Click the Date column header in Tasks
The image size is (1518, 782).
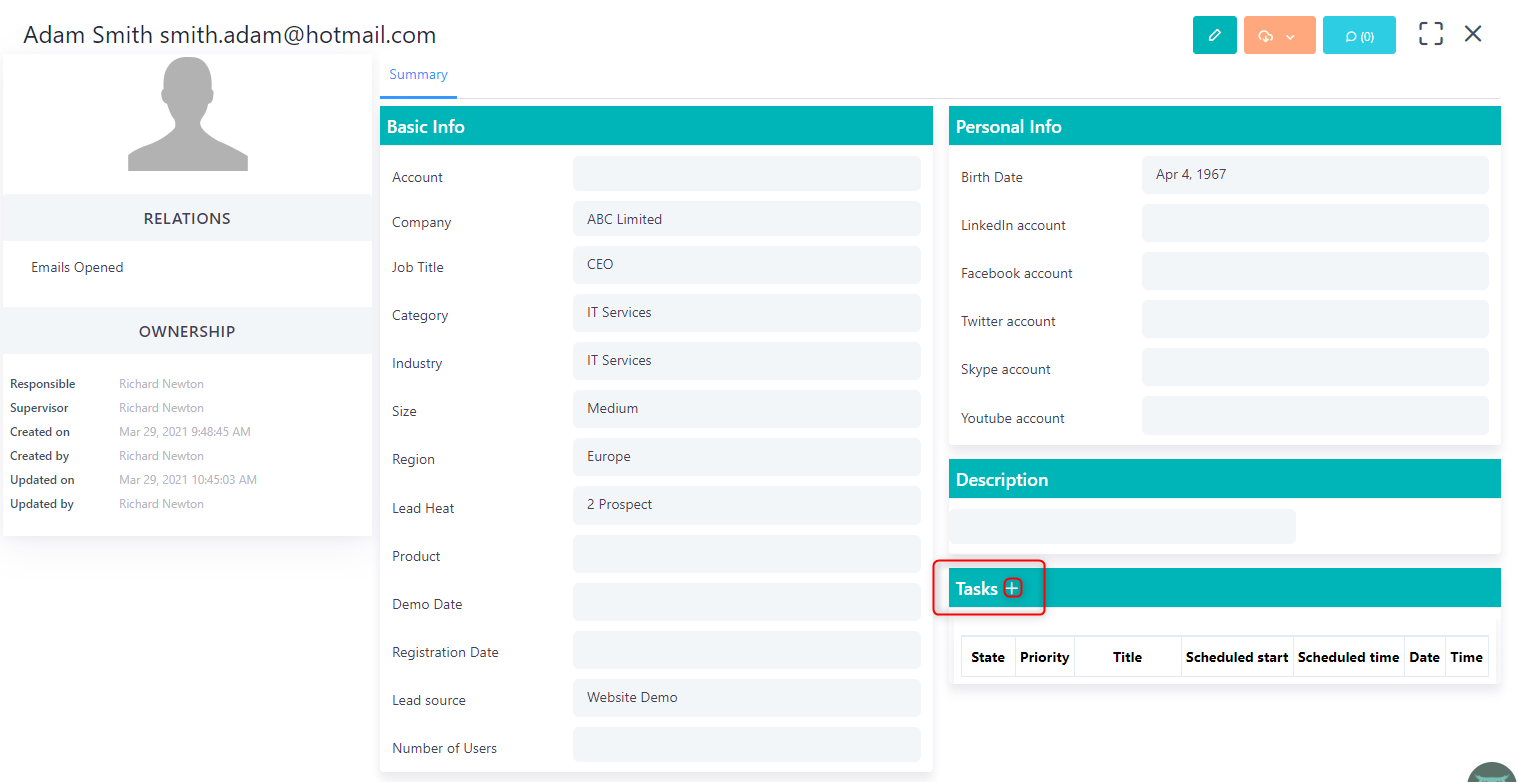click(x=1425, y=657)
